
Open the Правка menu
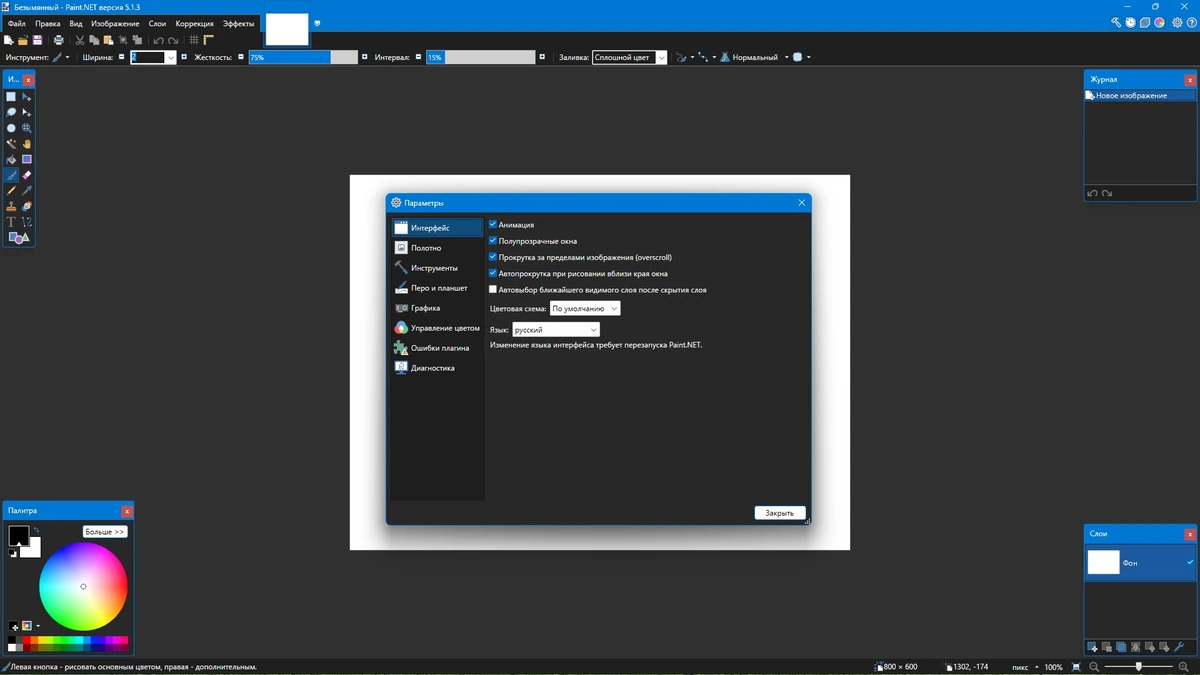[48, 23]
